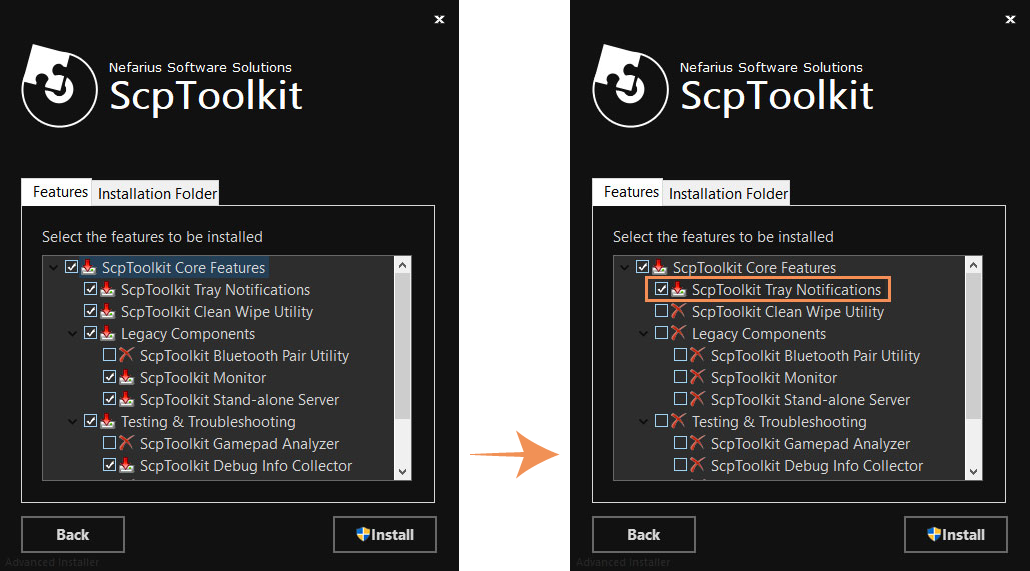Switch to Installation Folder tab in left window
The width and height of the screenshot is (1030, 571).
(x=157, y=194)
